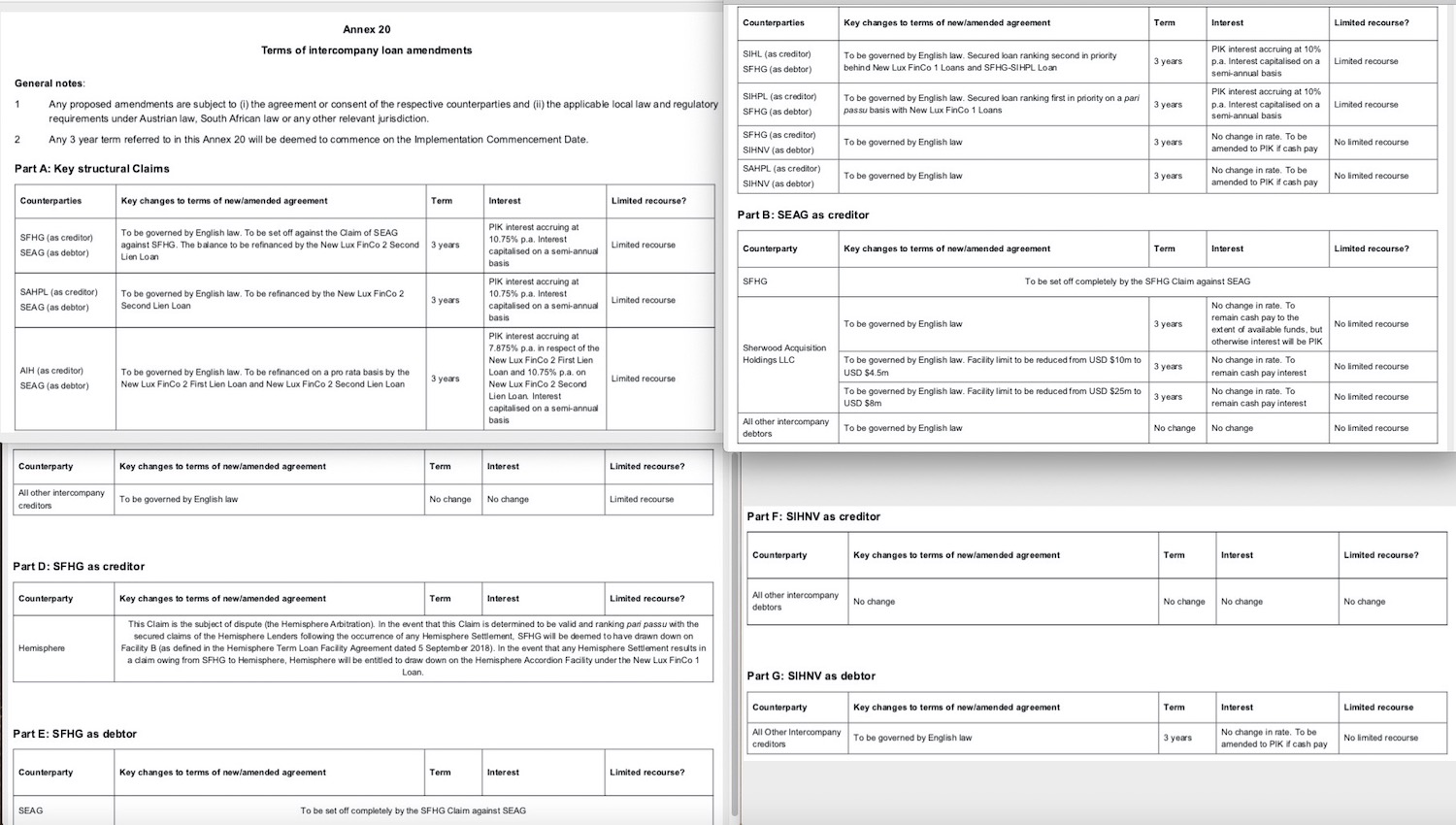This screenshot has height=825, width=1456.
Task: Click the "Annex 20" page heading
Action: point(366,29)
